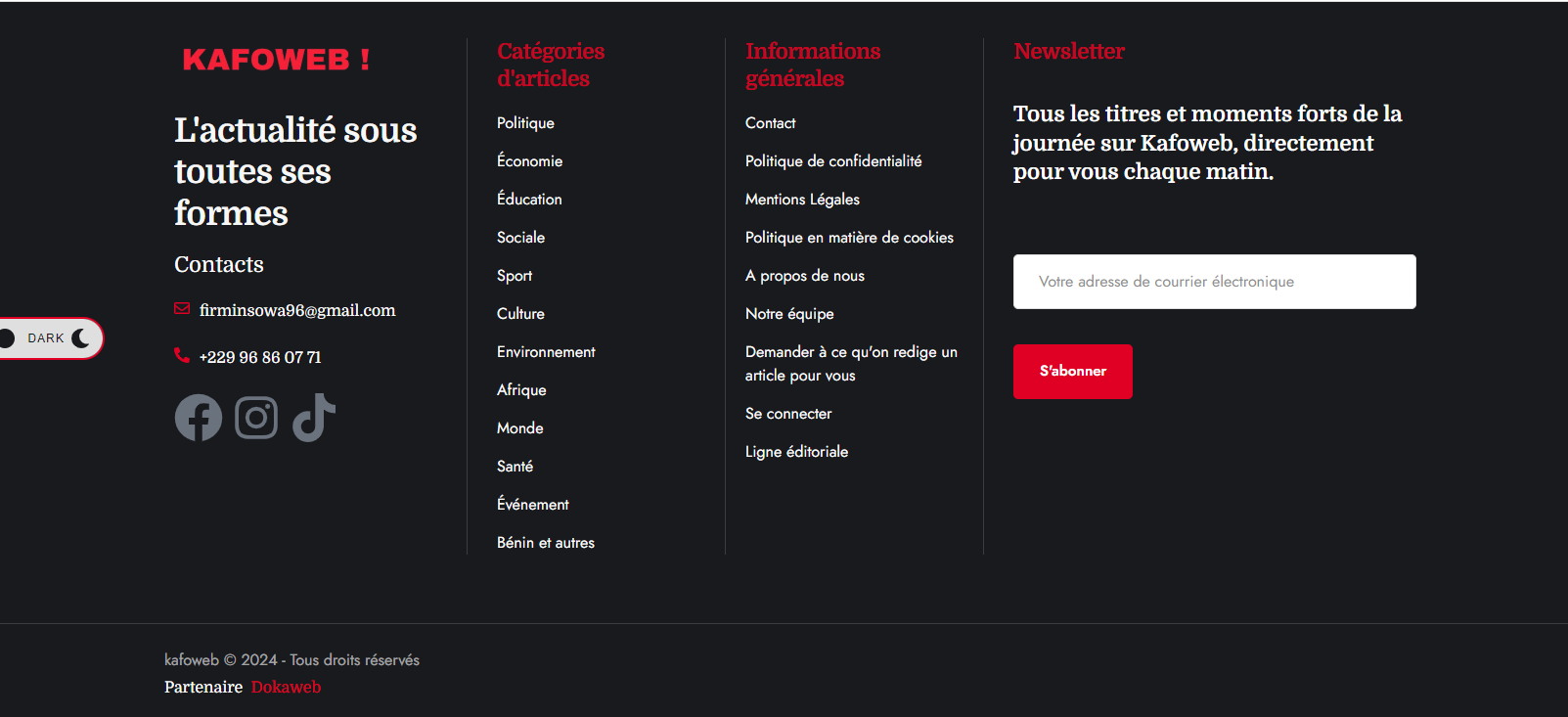Open Notre équipe link

[789, 314]
